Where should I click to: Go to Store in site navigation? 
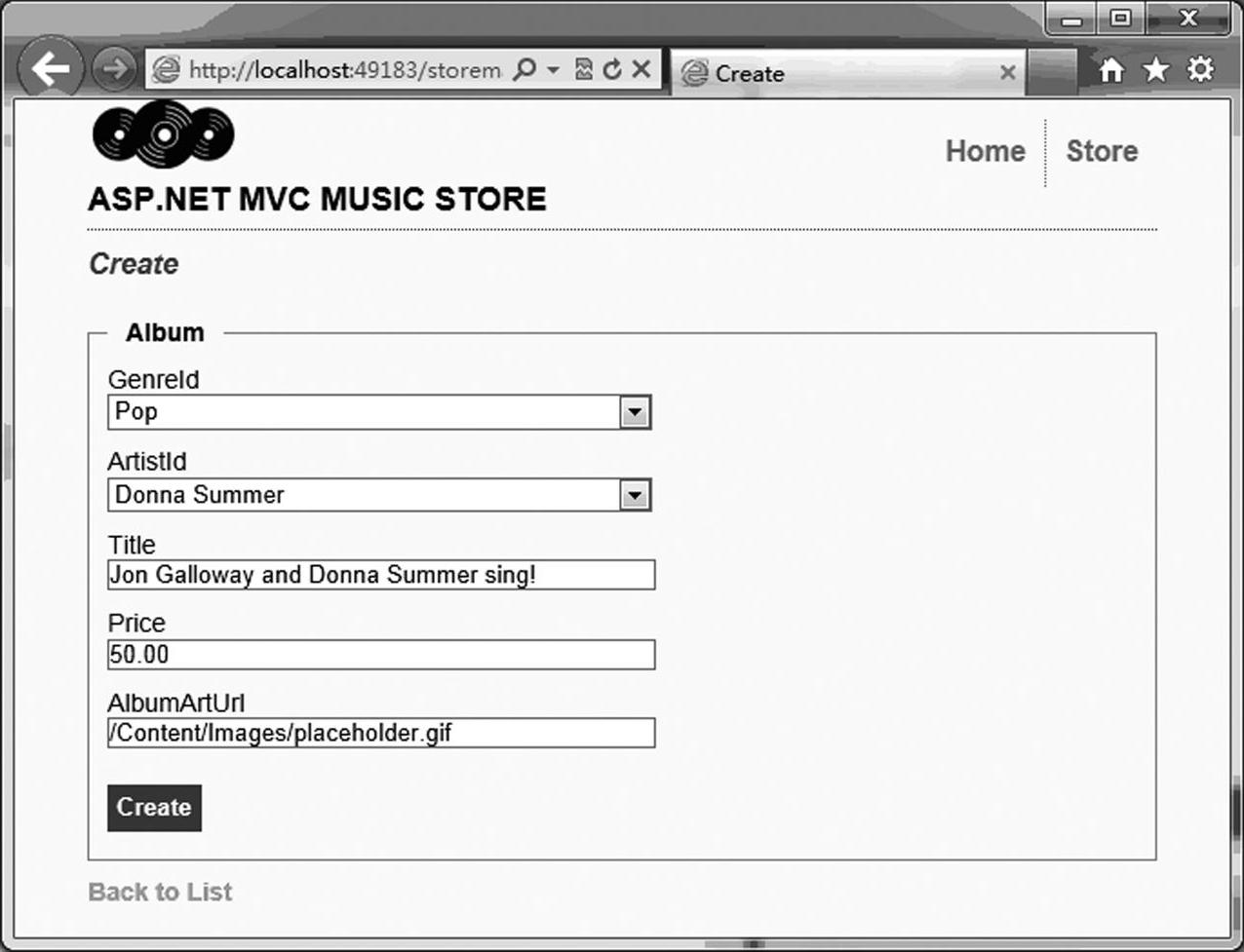pyautogui.click(x=1102, y=151)
